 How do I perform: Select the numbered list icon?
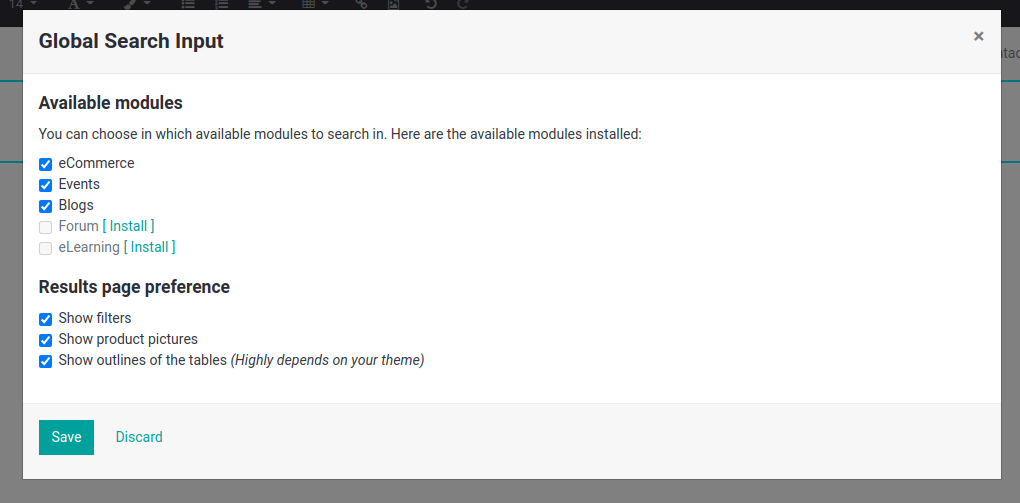222,3
